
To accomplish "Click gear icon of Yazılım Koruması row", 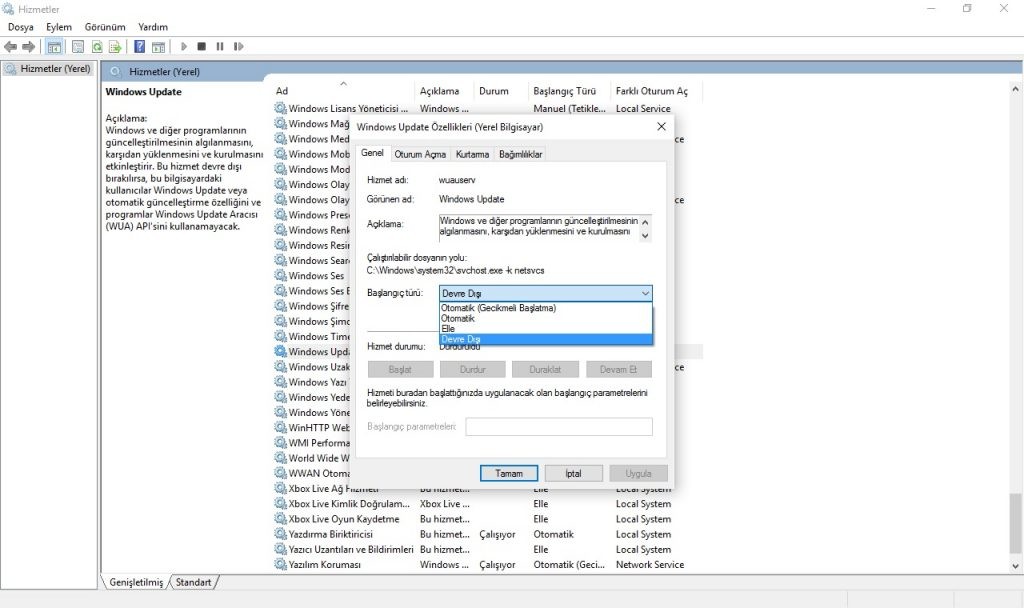I will [x=280, y=564].
